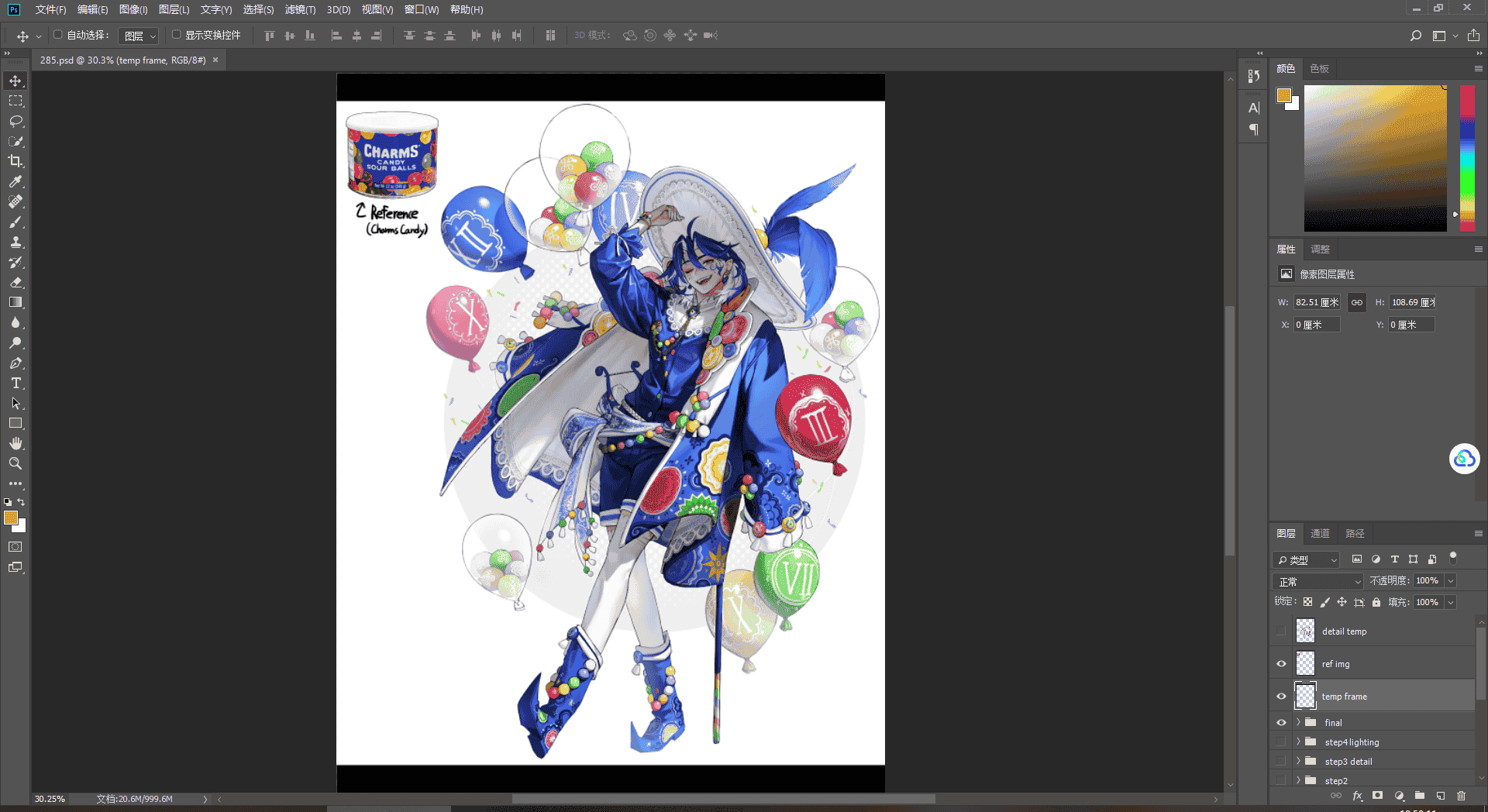
Task: Switch to the 路径 tab
Action: [x=1355, y=534]
